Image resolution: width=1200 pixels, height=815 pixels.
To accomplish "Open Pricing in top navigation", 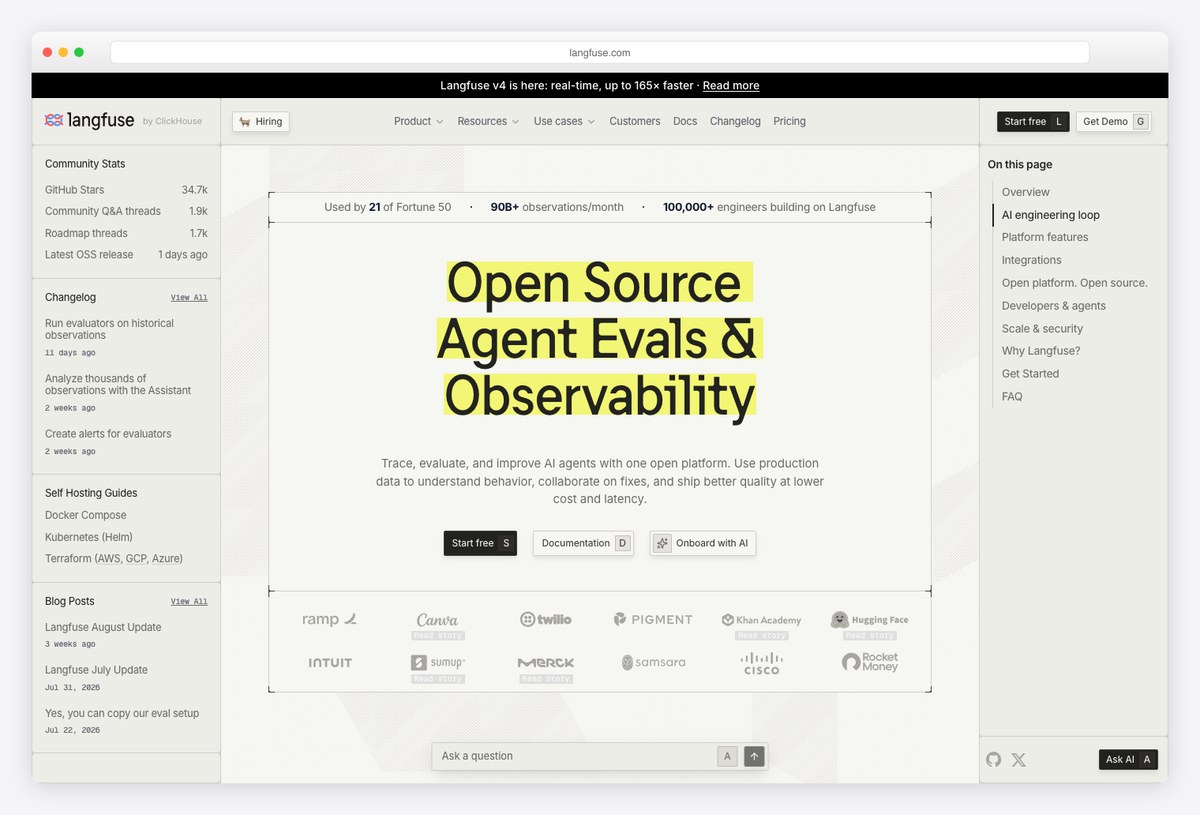I will [789, 121].
